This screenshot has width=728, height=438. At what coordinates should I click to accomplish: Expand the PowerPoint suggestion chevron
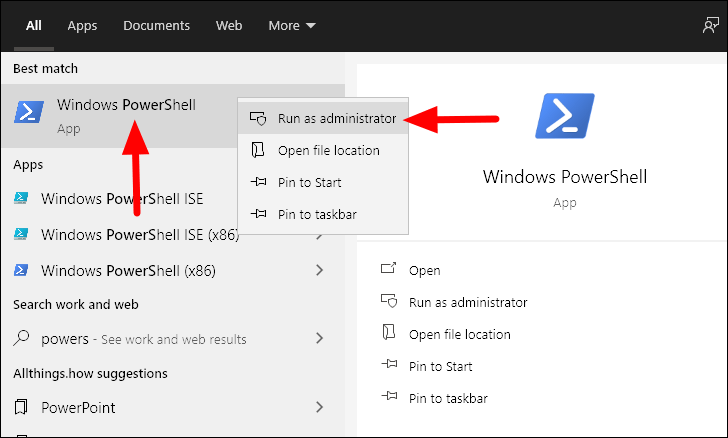click(319, 407)
